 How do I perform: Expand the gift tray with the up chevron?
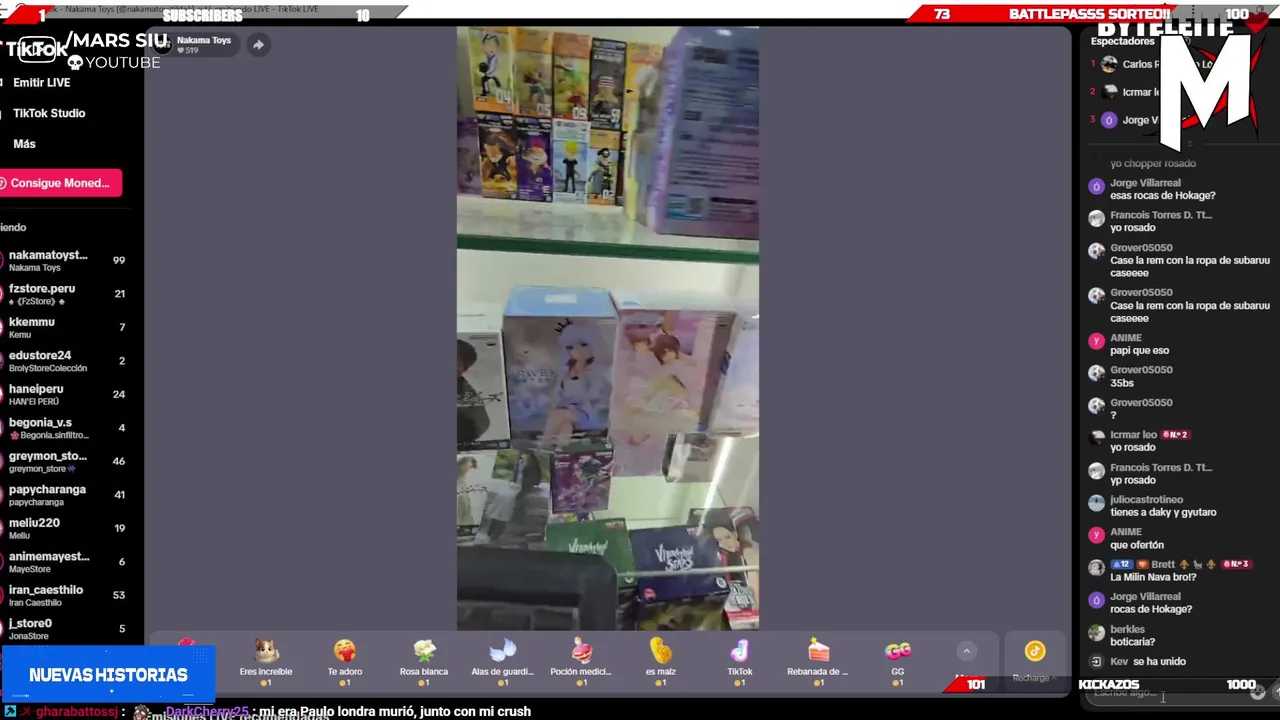[966, 651]
